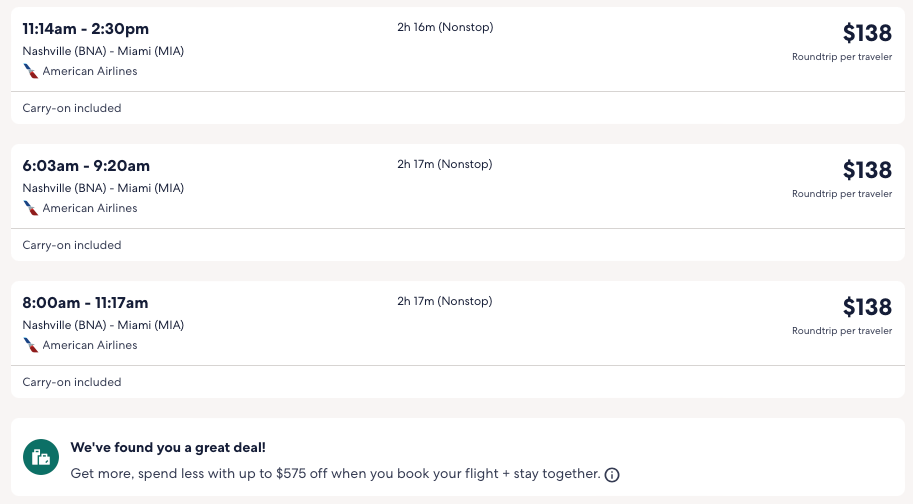Select the 6:03am - 9:20am flight
The height and width of the screenshot is (504, 913).
pos(86,166)
